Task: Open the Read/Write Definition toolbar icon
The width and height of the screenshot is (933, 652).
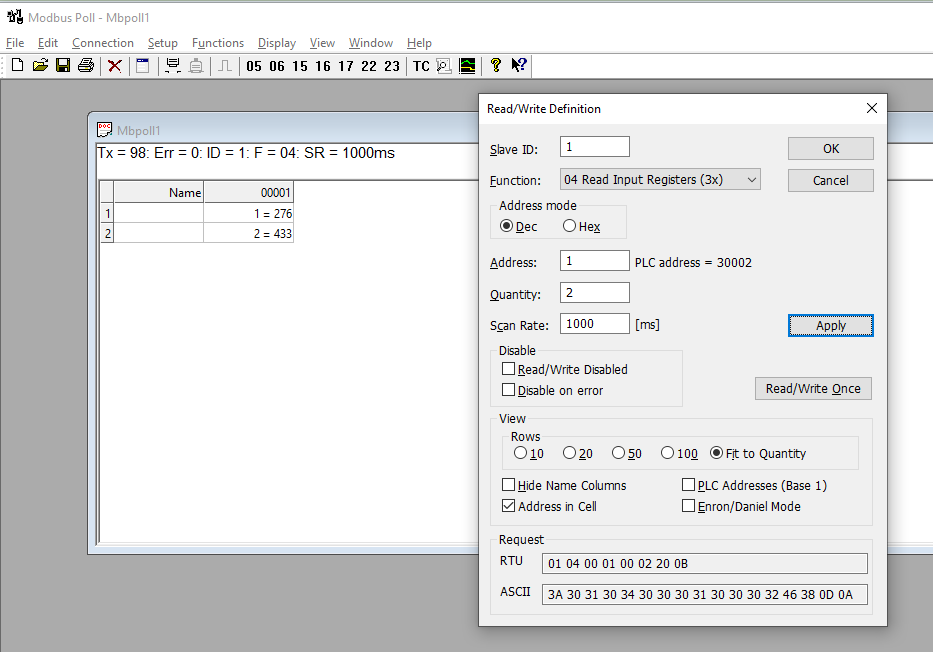Action: point(143,65)
